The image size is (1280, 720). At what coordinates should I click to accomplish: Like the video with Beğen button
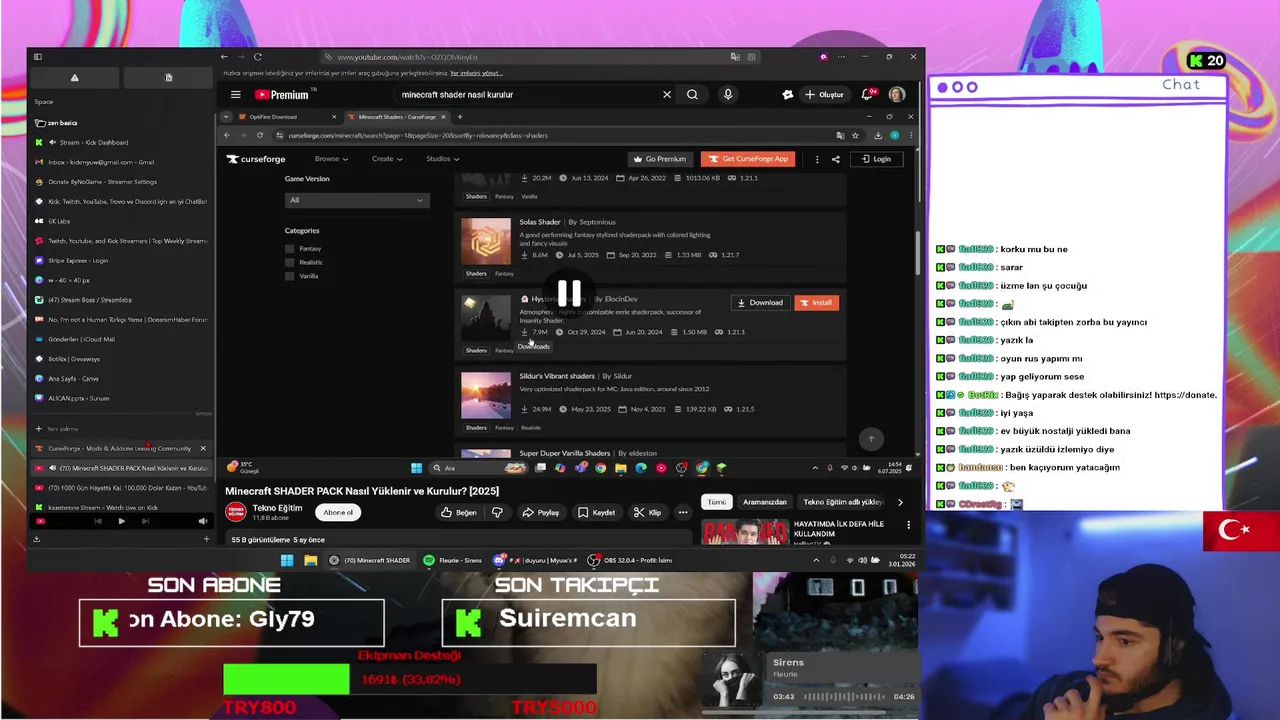(x=459, y=513)
